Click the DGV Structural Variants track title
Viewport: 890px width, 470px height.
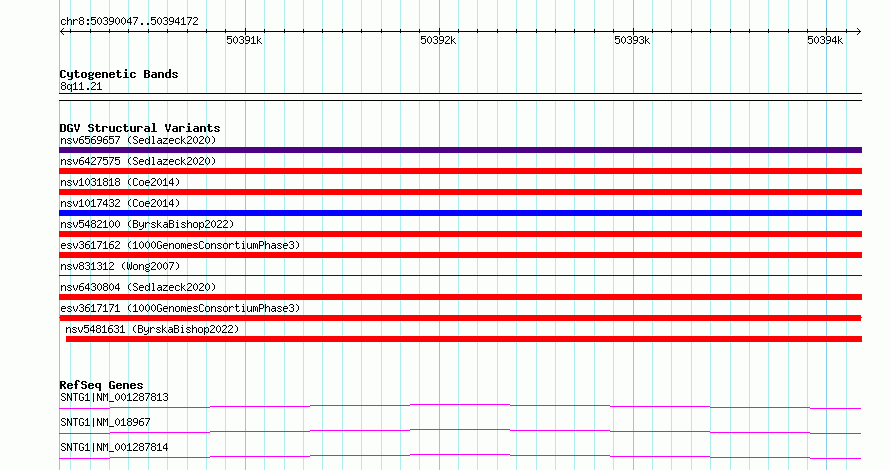pyautogui.click(x=140, y=128)
